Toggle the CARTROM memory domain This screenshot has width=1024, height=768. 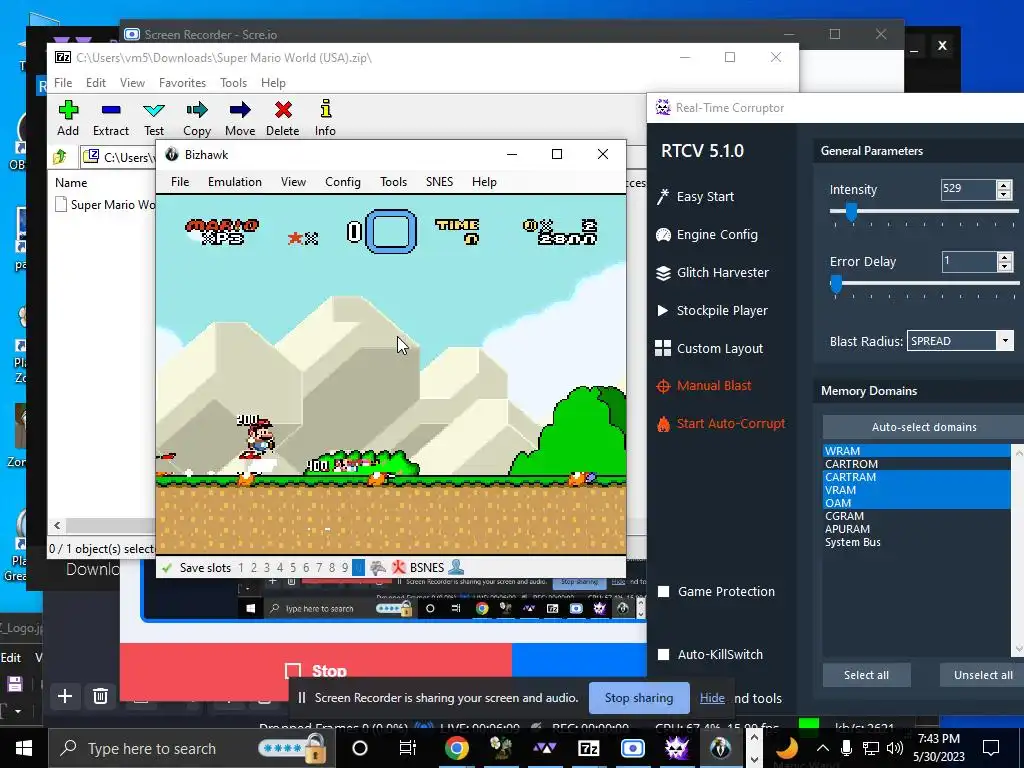[x=916, y=464]
